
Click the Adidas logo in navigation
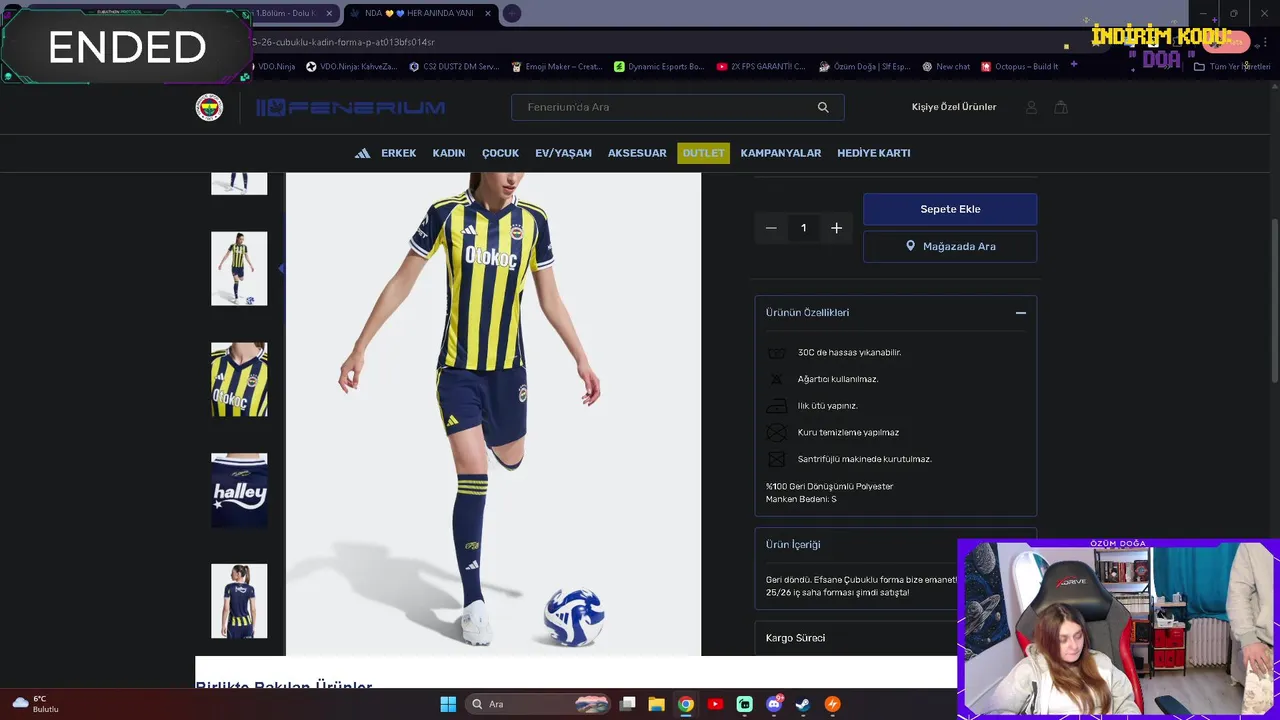click(362, 153)
